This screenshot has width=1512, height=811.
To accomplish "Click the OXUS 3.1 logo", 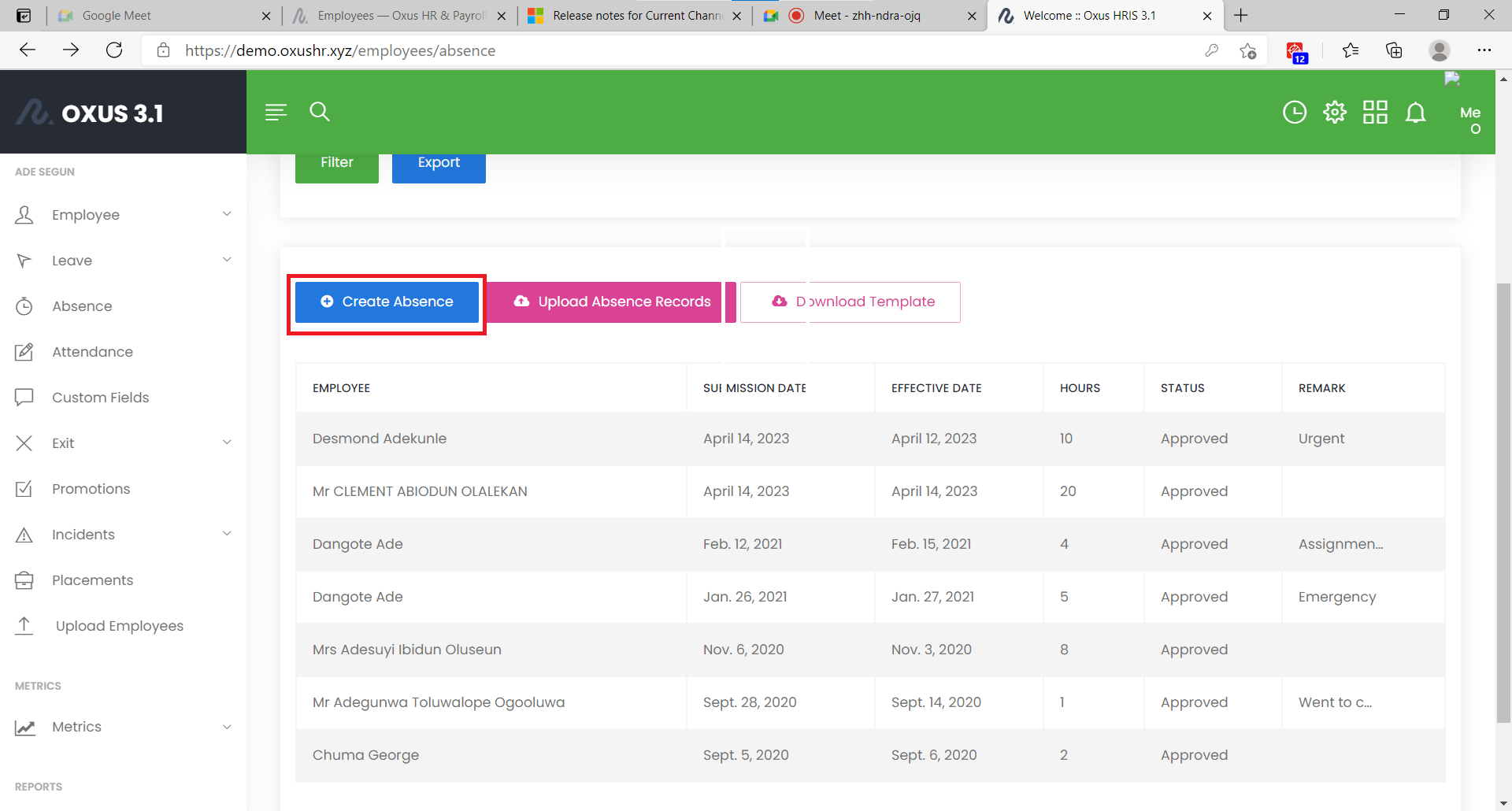I will pyautogui.click(x=91, y=113).
